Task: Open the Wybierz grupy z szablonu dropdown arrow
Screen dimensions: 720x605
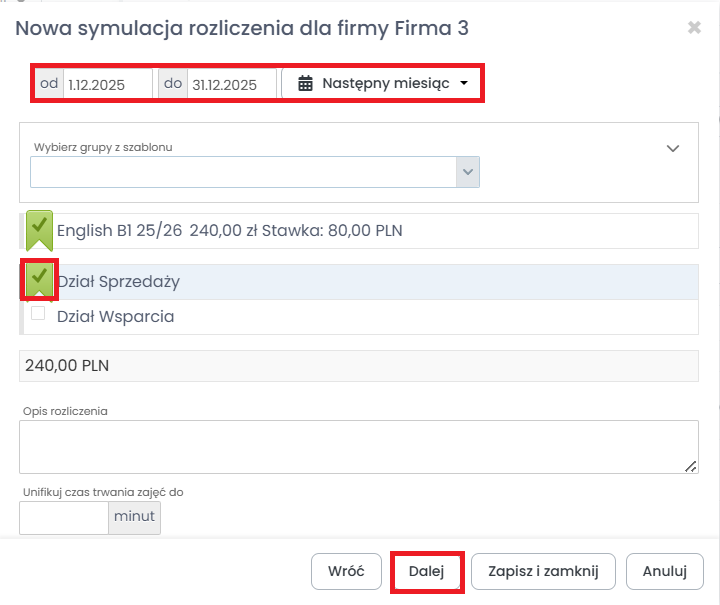Action: coord(467,172)
